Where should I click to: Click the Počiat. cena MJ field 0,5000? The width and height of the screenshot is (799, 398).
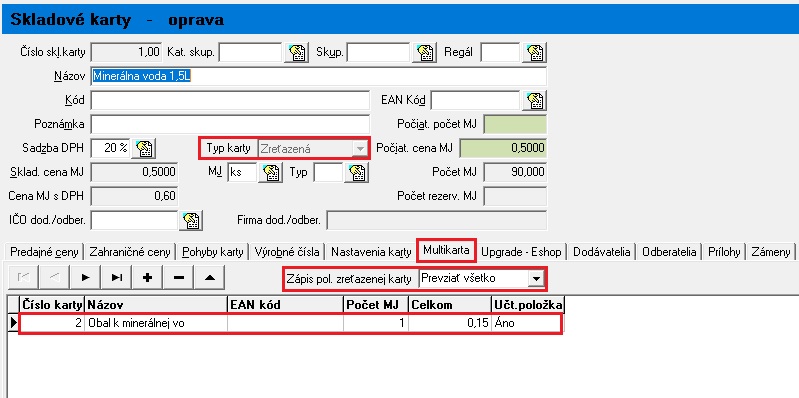click(503, 148)
